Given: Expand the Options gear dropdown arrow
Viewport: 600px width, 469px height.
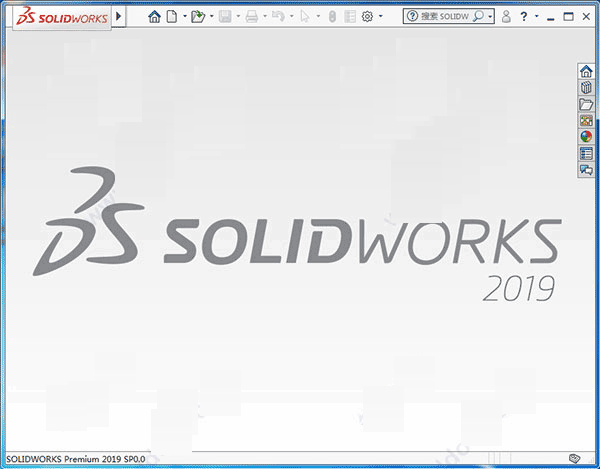Looking at the screenshot, I should [x=380, y=16].
